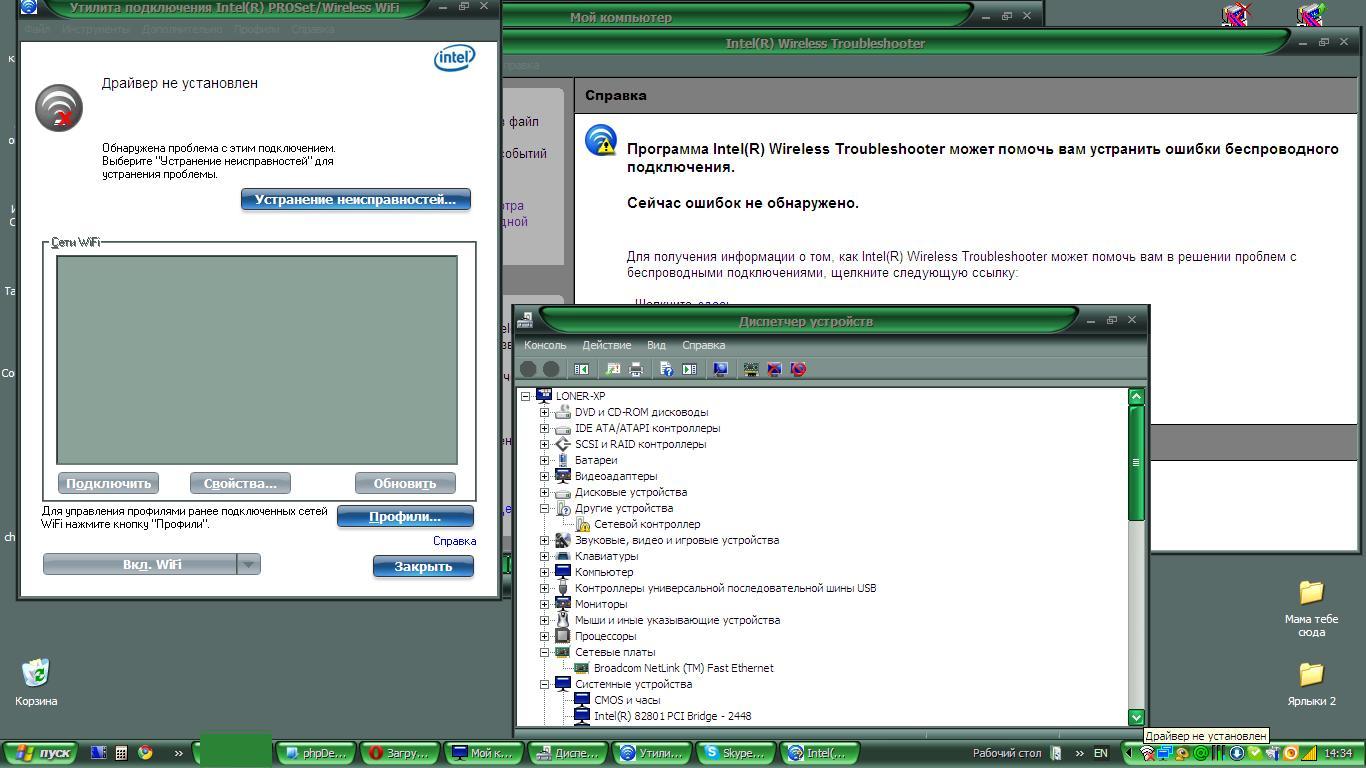1366x768 pixels.
Task: Click the scan for hardware changes monitor icon
Action: [720, 369]
